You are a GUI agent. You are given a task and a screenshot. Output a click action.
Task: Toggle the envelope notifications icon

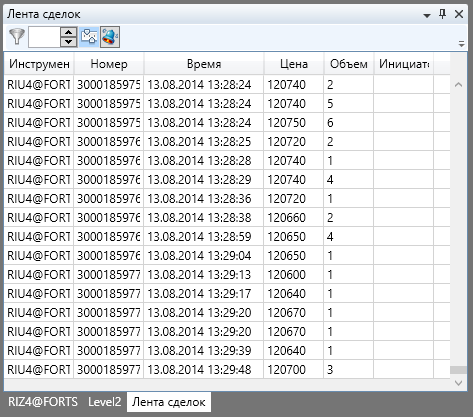click(x=89, y=37)
